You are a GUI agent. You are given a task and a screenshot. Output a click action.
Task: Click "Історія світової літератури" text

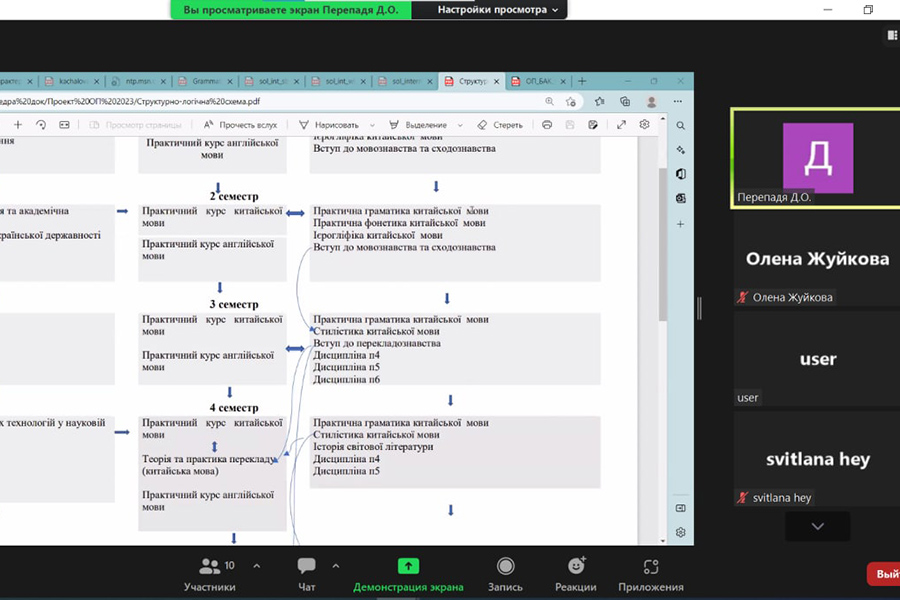click(373, 447)
